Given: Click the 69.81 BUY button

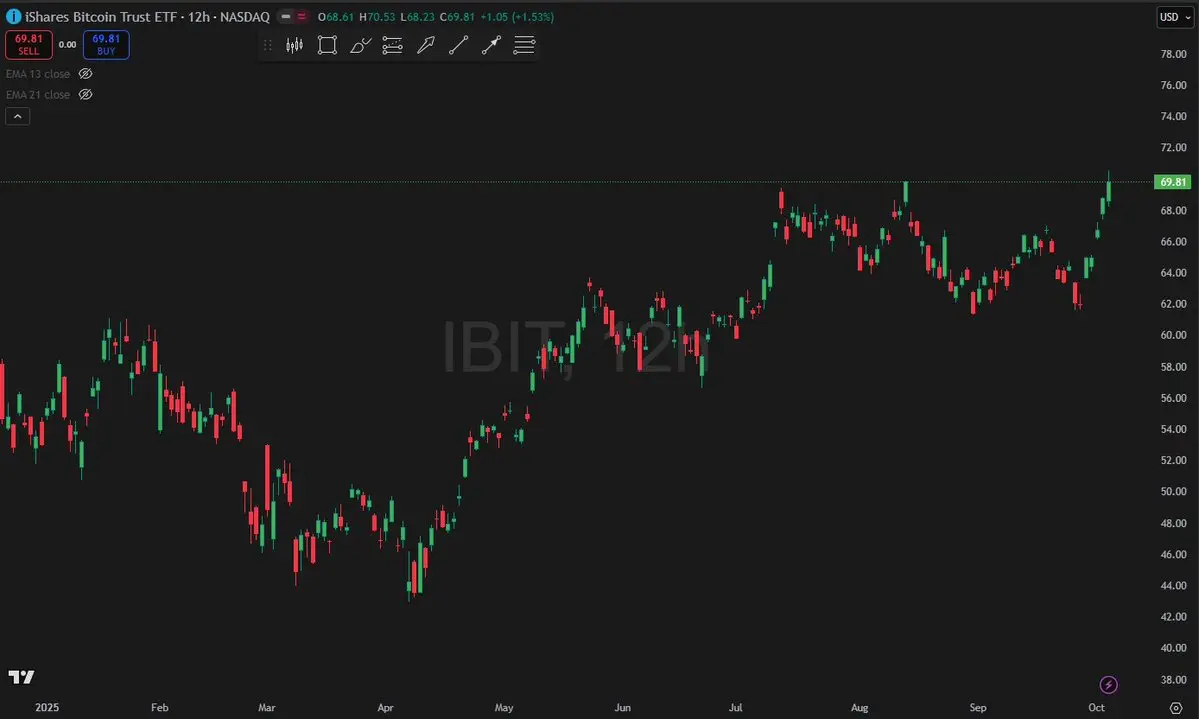Looking at the screenshot, I should [x=106, y=44].
